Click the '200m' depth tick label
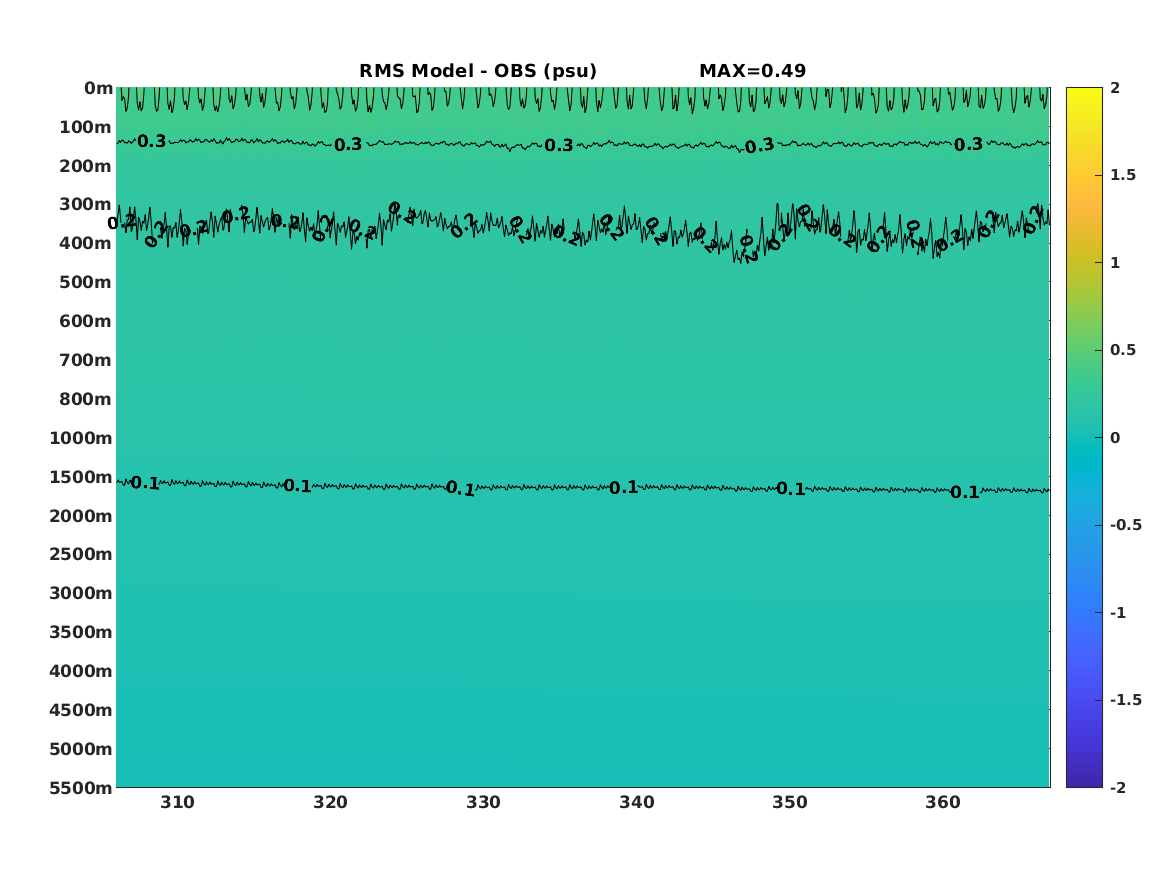 (85, 166)
